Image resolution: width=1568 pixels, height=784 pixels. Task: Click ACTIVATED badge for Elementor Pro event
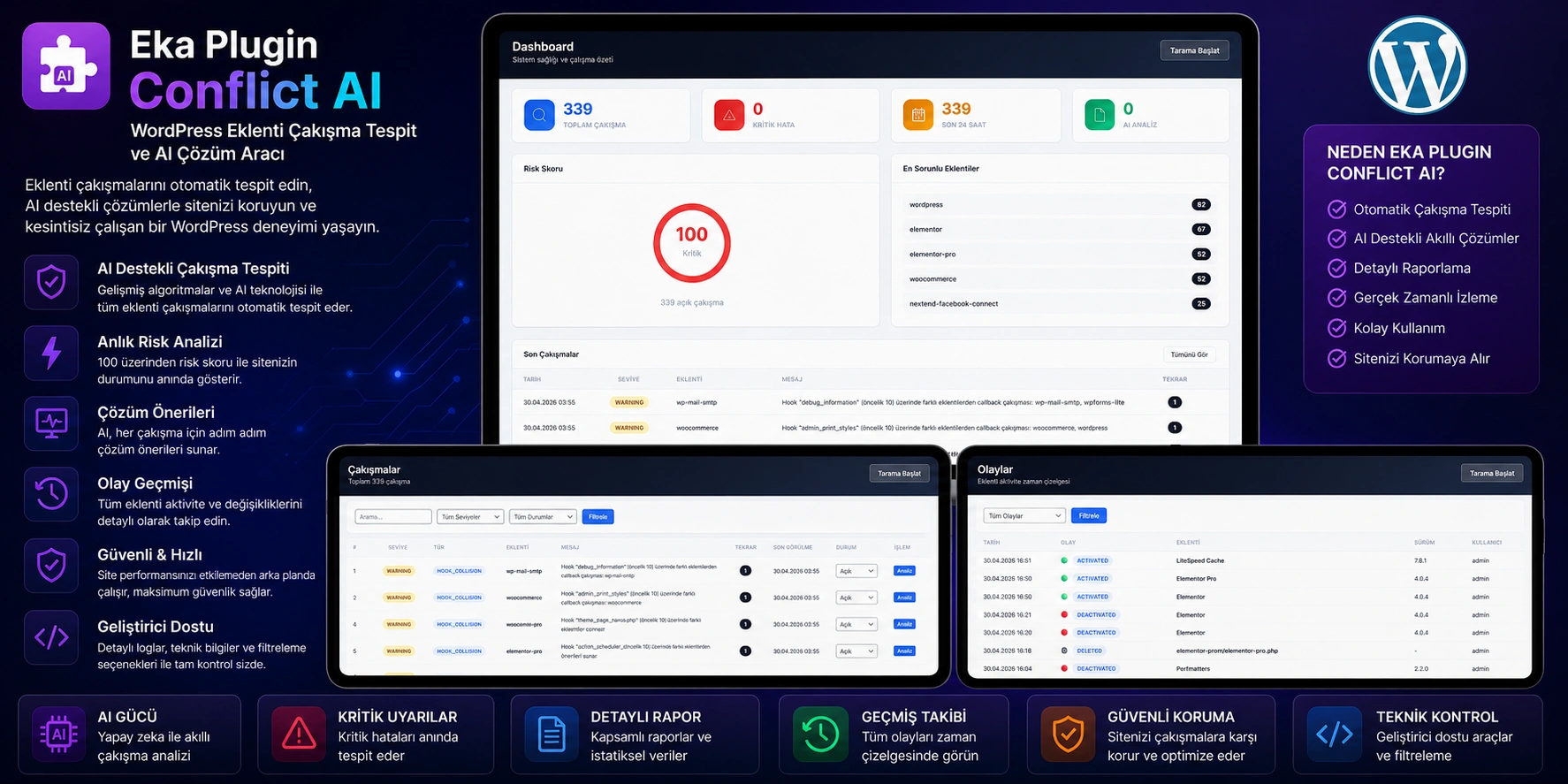1092,579
